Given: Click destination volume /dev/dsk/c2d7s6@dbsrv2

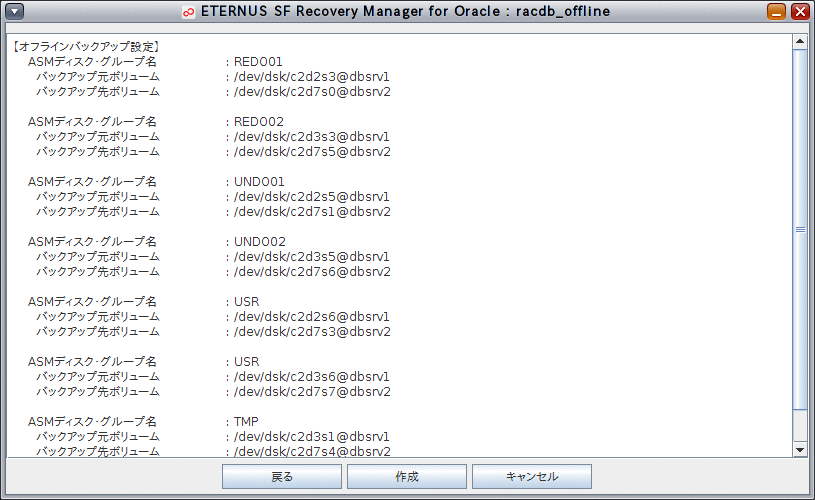Looking at the screenshot, I should 312,272.
